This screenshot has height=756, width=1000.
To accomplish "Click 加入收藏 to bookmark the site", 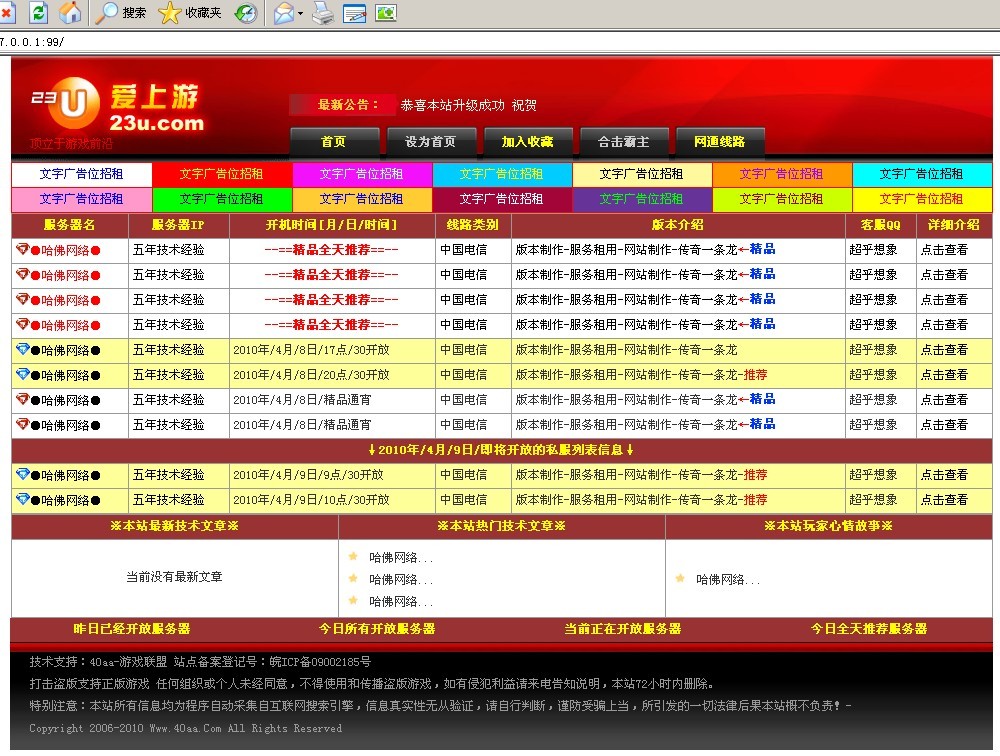I will click(x=528, y=142).
